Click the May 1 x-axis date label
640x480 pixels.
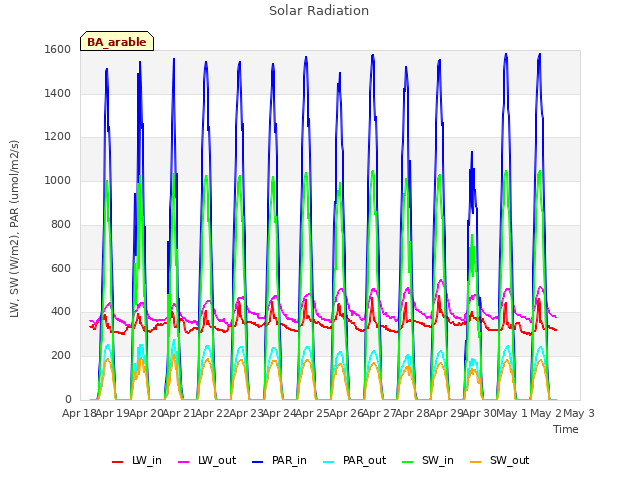pyautogui.click(x=512, y=413)
